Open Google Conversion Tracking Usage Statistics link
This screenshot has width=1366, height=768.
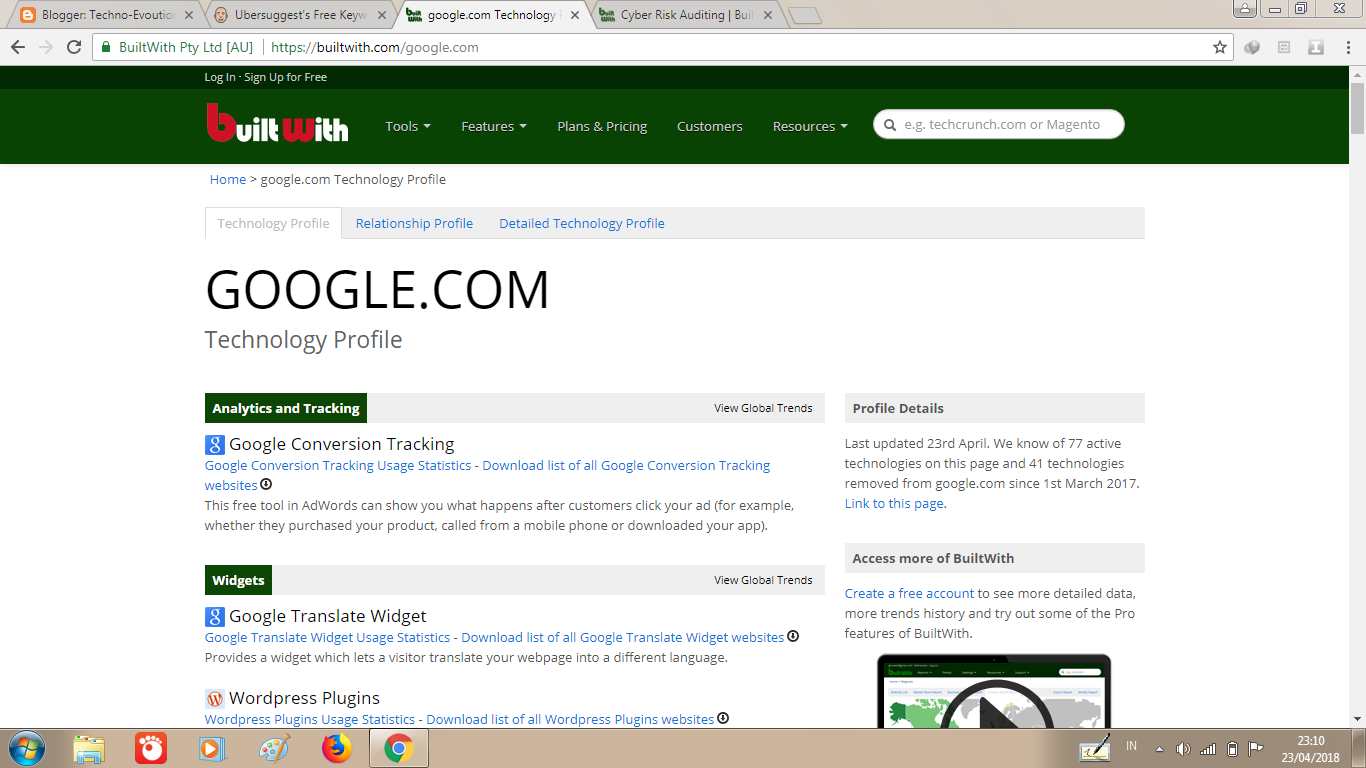[338, 465]
